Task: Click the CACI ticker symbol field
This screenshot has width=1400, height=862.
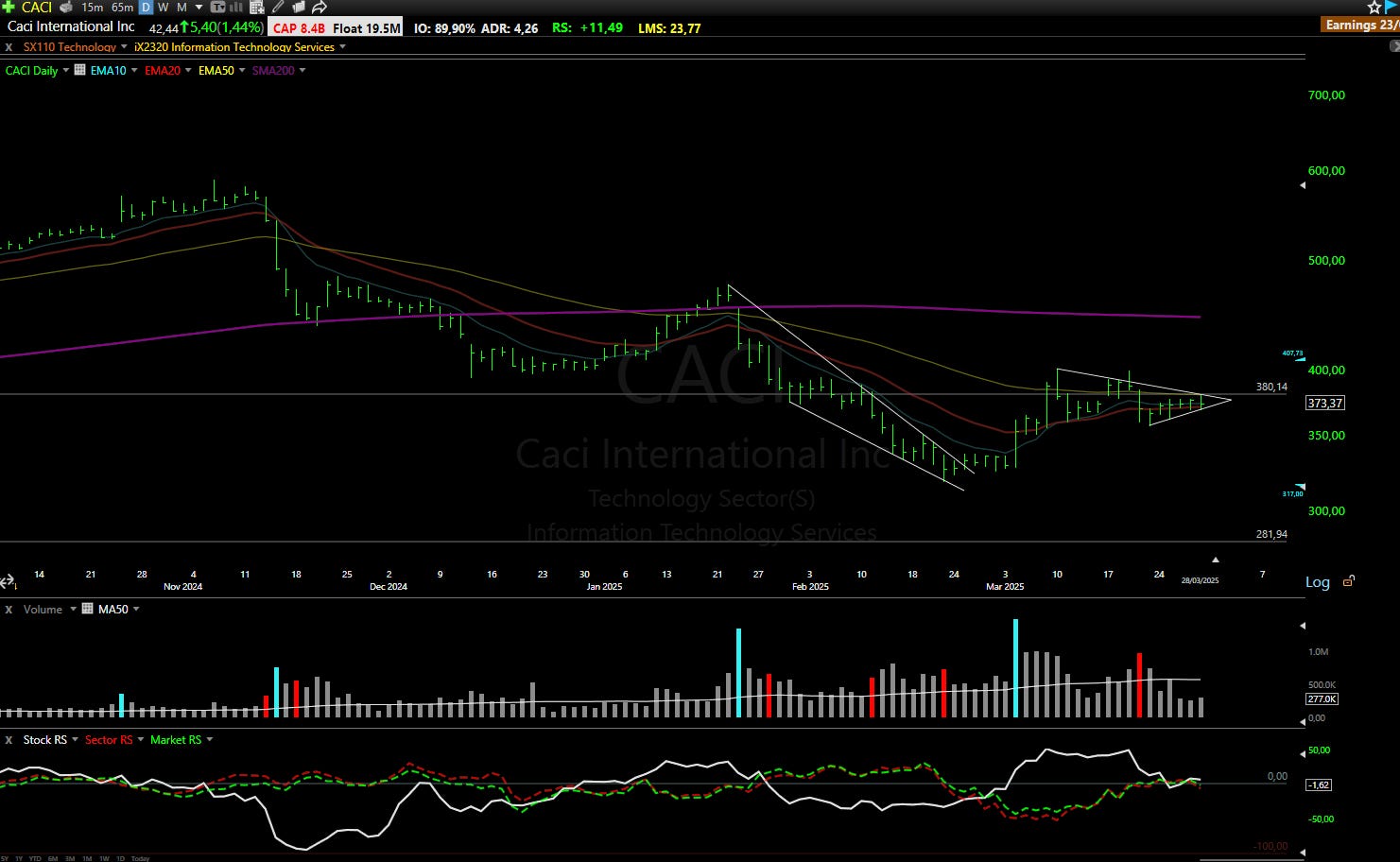Action: [37, 7]
